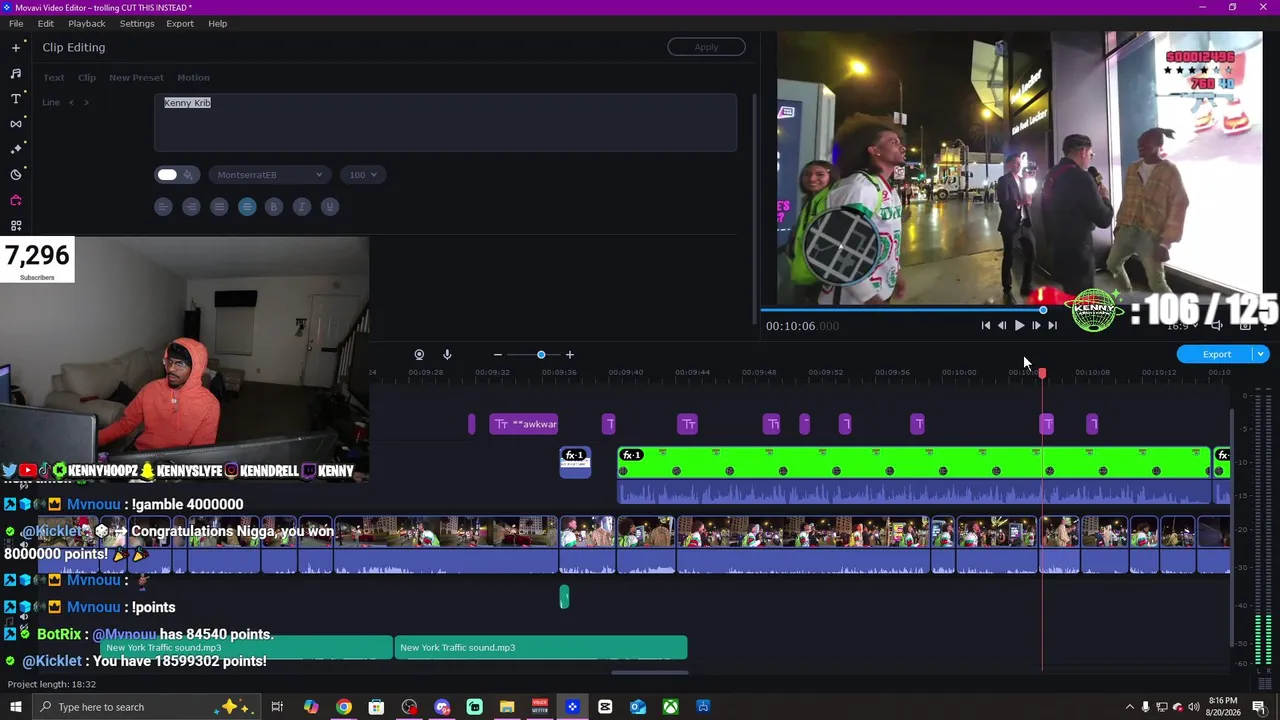The height and width of the screenshot is (720, 1280).
Task: Select the second New York Traffic sound.mp3 clip
Action: pos(541,647)
